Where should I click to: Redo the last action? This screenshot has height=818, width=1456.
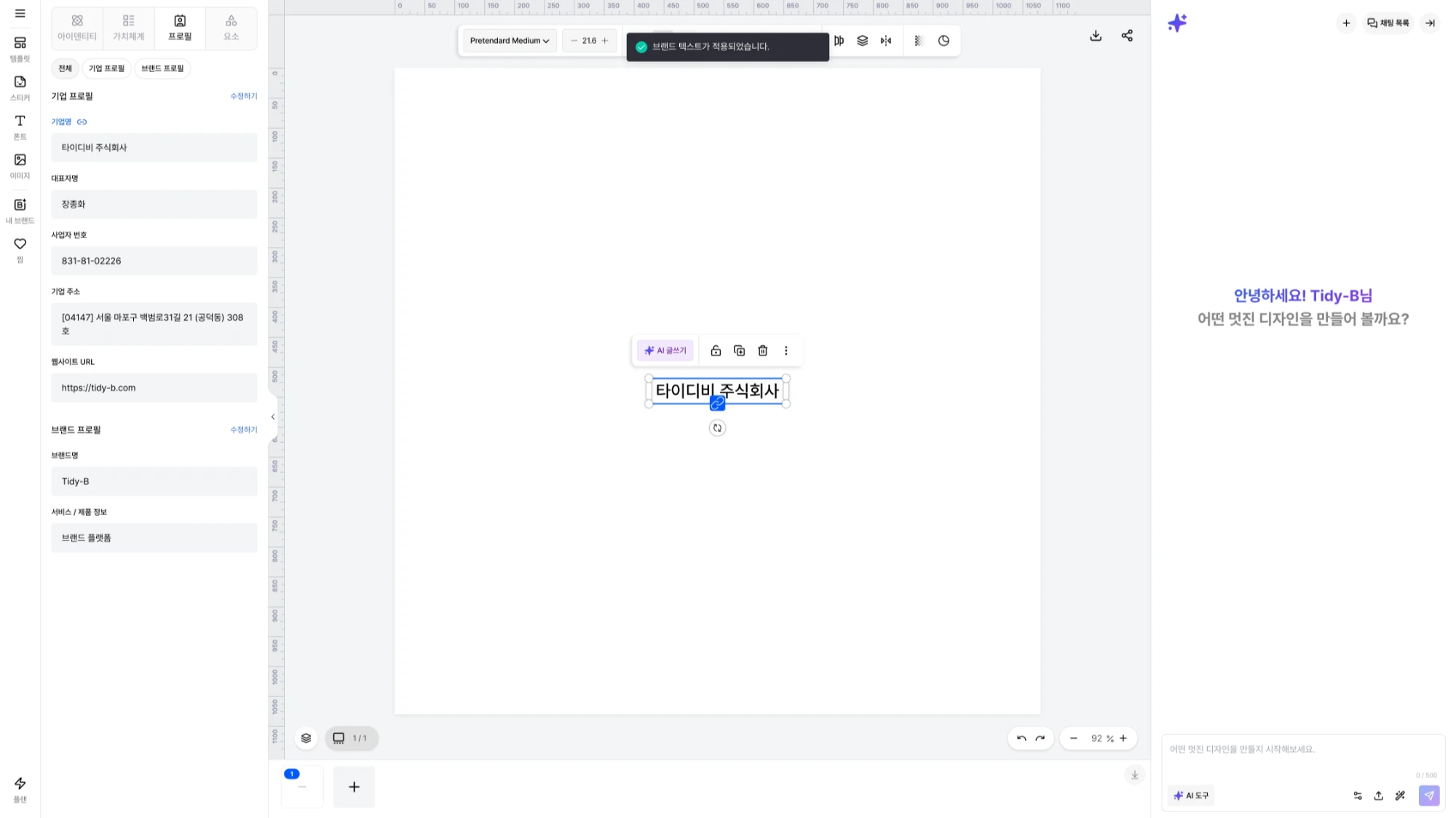pos(1040,739)
